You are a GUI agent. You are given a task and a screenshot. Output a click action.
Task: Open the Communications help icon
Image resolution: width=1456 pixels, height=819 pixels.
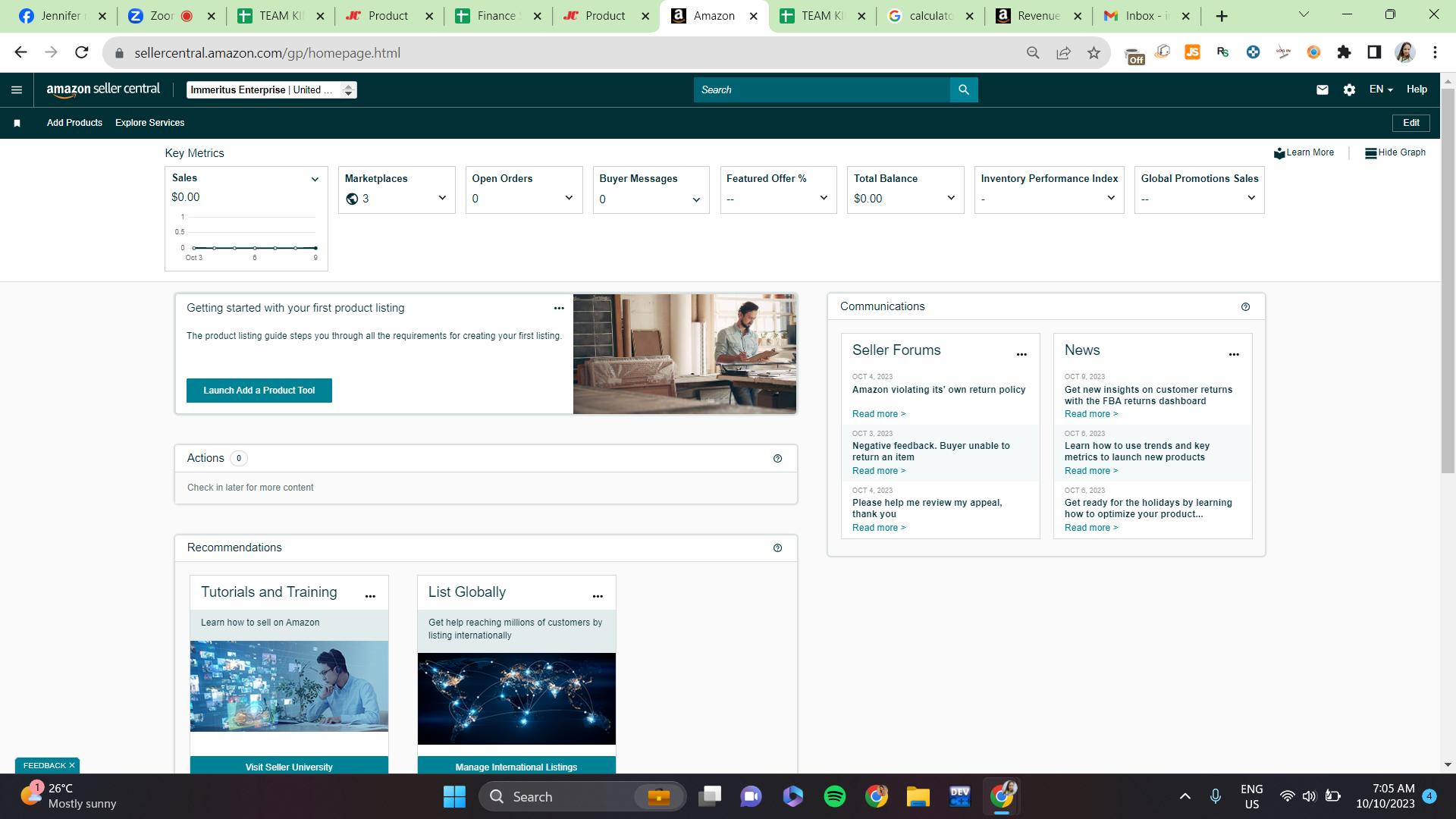pyautogui.click(x=1245, y=307)
